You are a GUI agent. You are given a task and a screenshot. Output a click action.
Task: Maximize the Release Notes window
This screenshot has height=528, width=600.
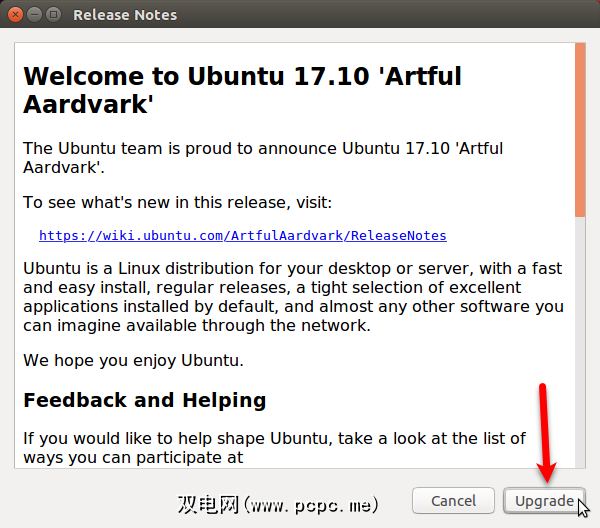(52, 15)
